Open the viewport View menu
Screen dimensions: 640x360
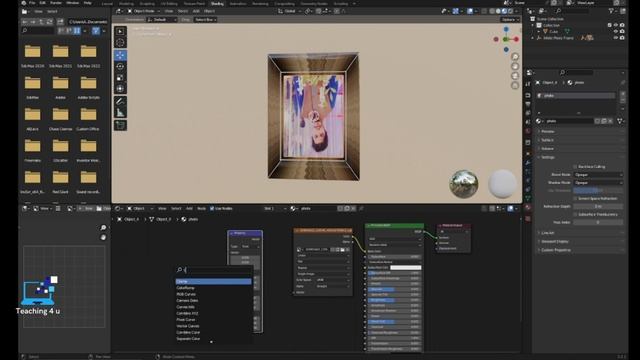[169, 11]
